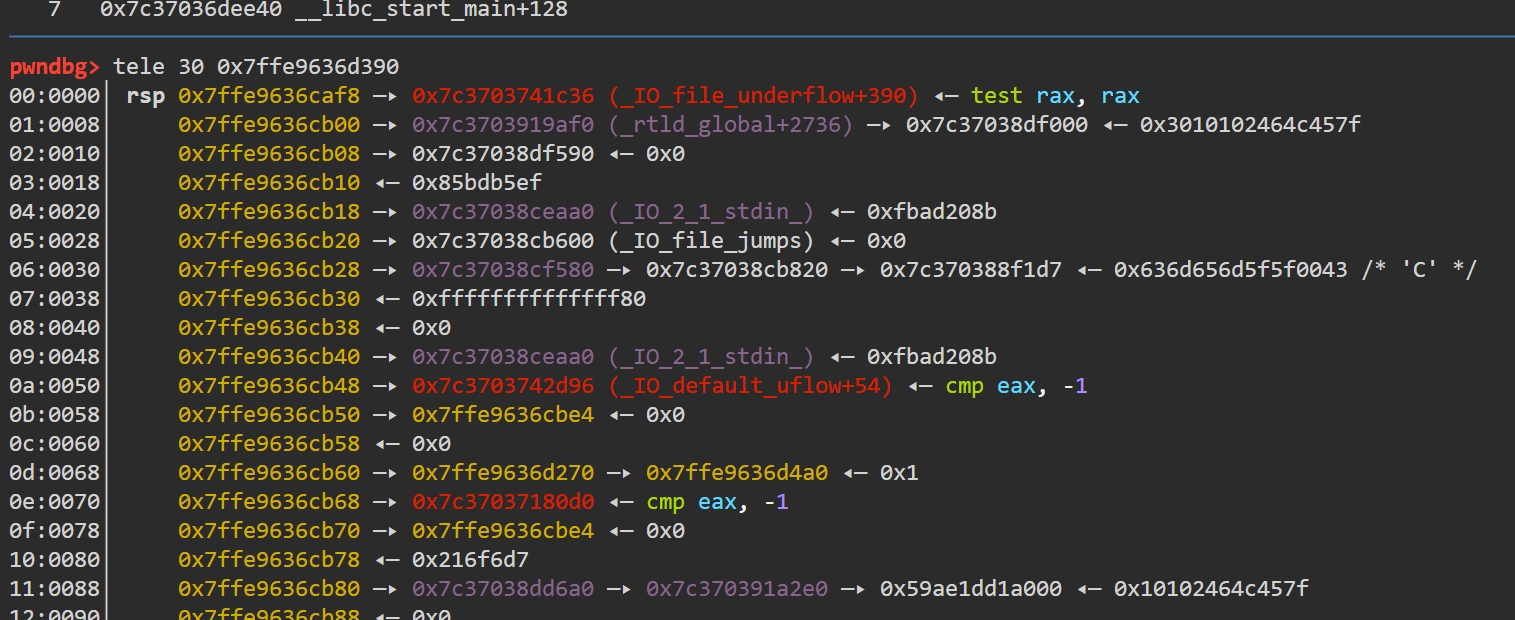Screen dimensions: 1515x620
Task: Click the _IO_file_underflow+390 symbol
Action: [x=764, y=96]
